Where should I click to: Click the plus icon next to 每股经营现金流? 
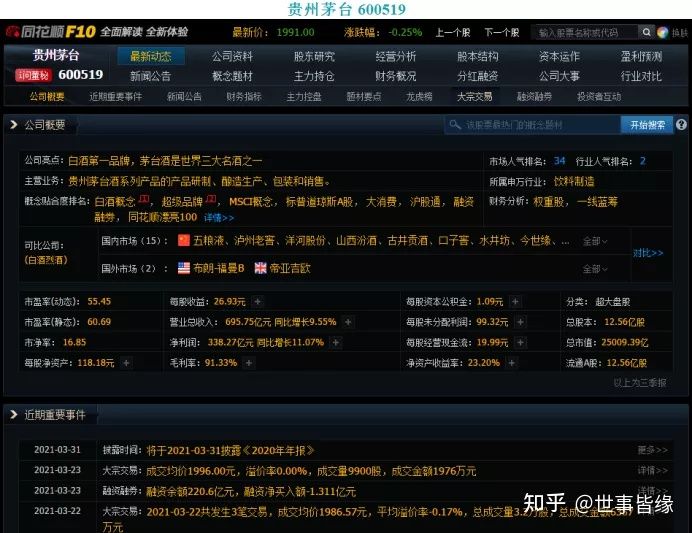pos(520,342)
